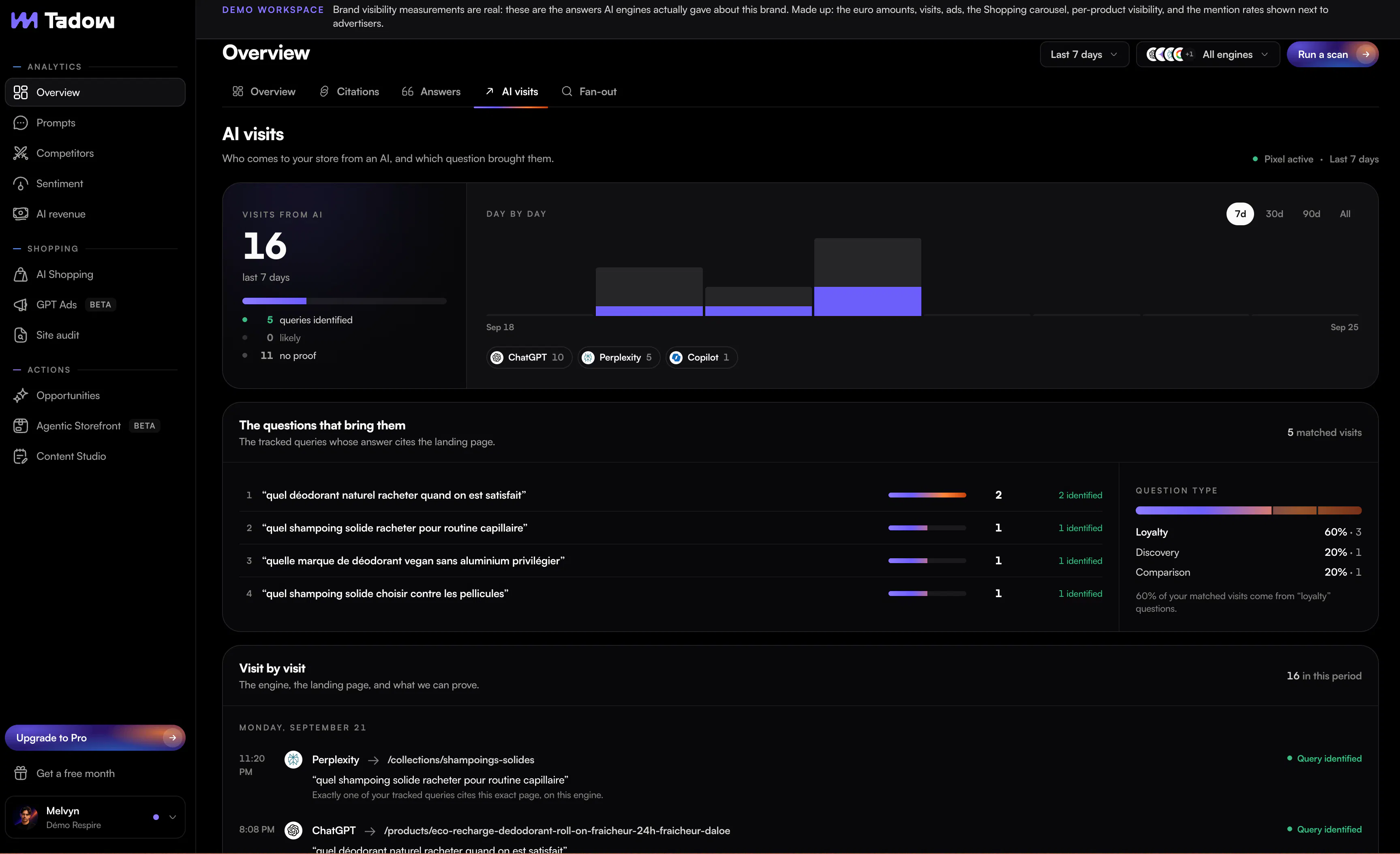
Task: Open the Overview tab under the heading
Action: [x=263, y=92]
